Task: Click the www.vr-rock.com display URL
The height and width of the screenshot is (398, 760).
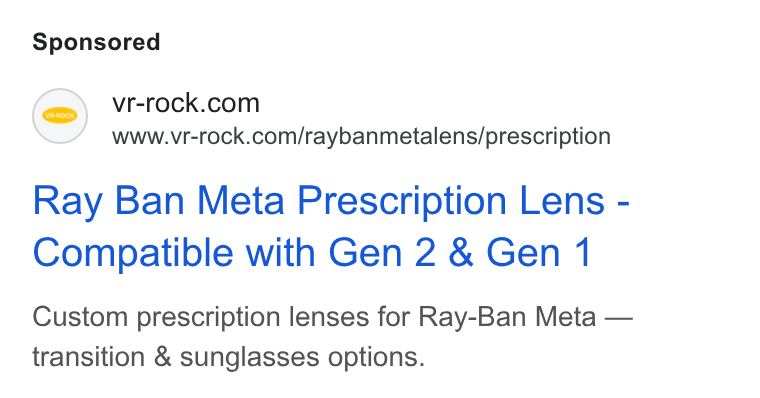Action: pyautogui.click(x=361, y=136)
